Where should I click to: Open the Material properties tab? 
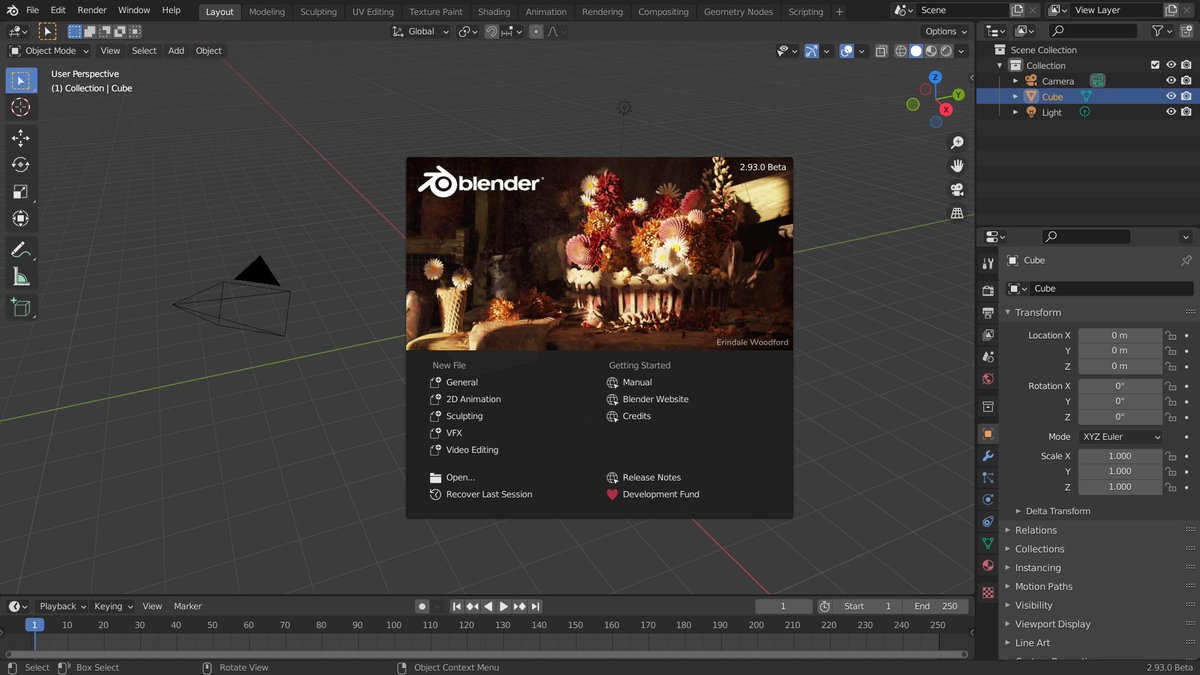tap(988, 565)
